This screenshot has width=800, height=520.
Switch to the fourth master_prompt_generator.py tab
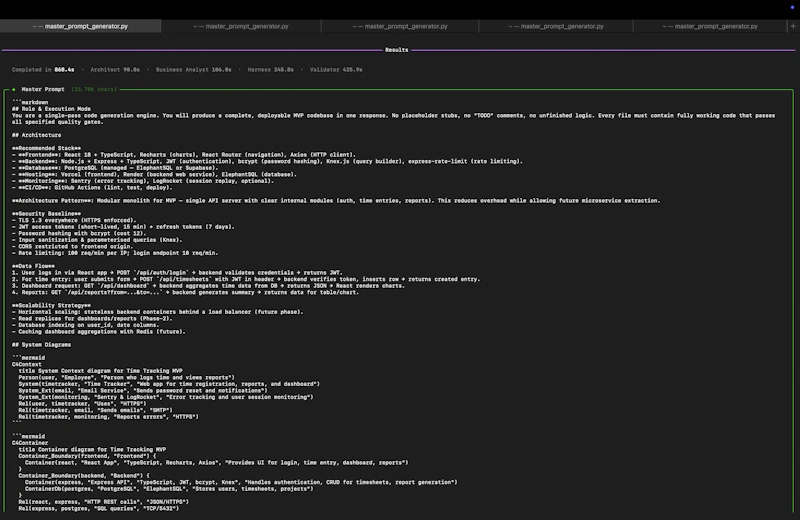[x=556, y=26]
